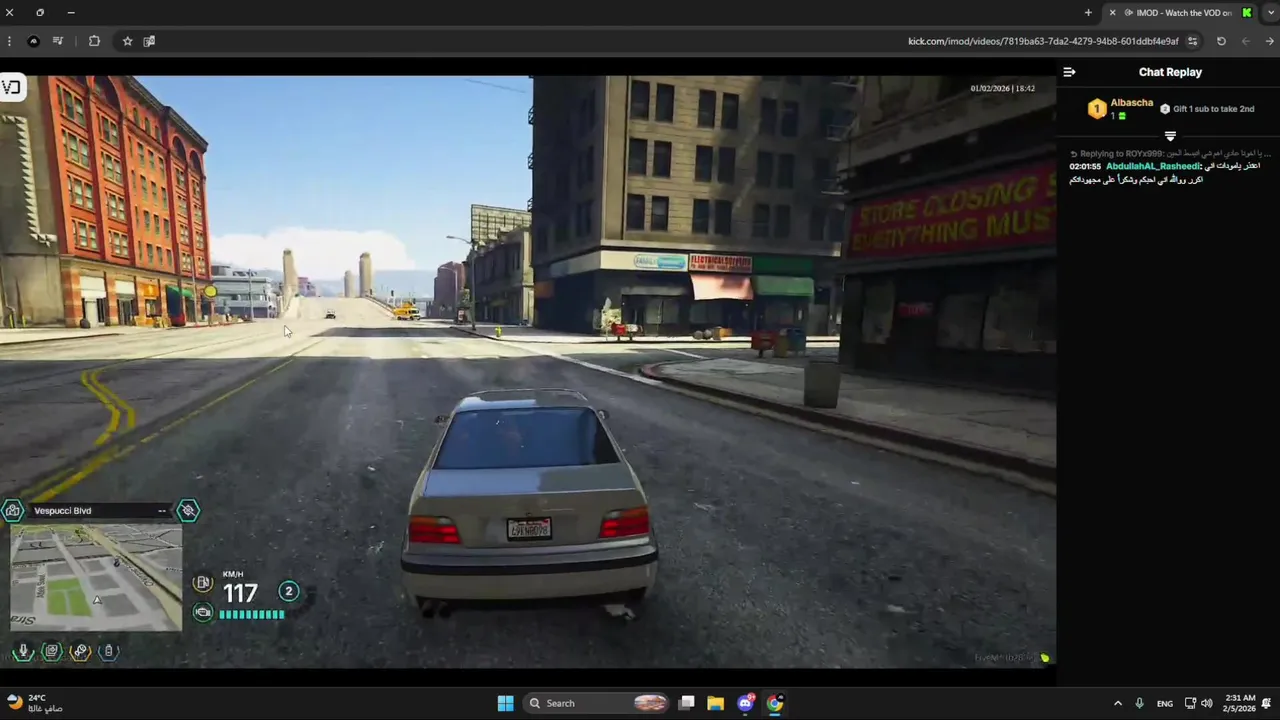The width and height of the screenshot is (1280, 720).
Task: Open the 2:31 AM clock calendar
Action: (1240, 703)
